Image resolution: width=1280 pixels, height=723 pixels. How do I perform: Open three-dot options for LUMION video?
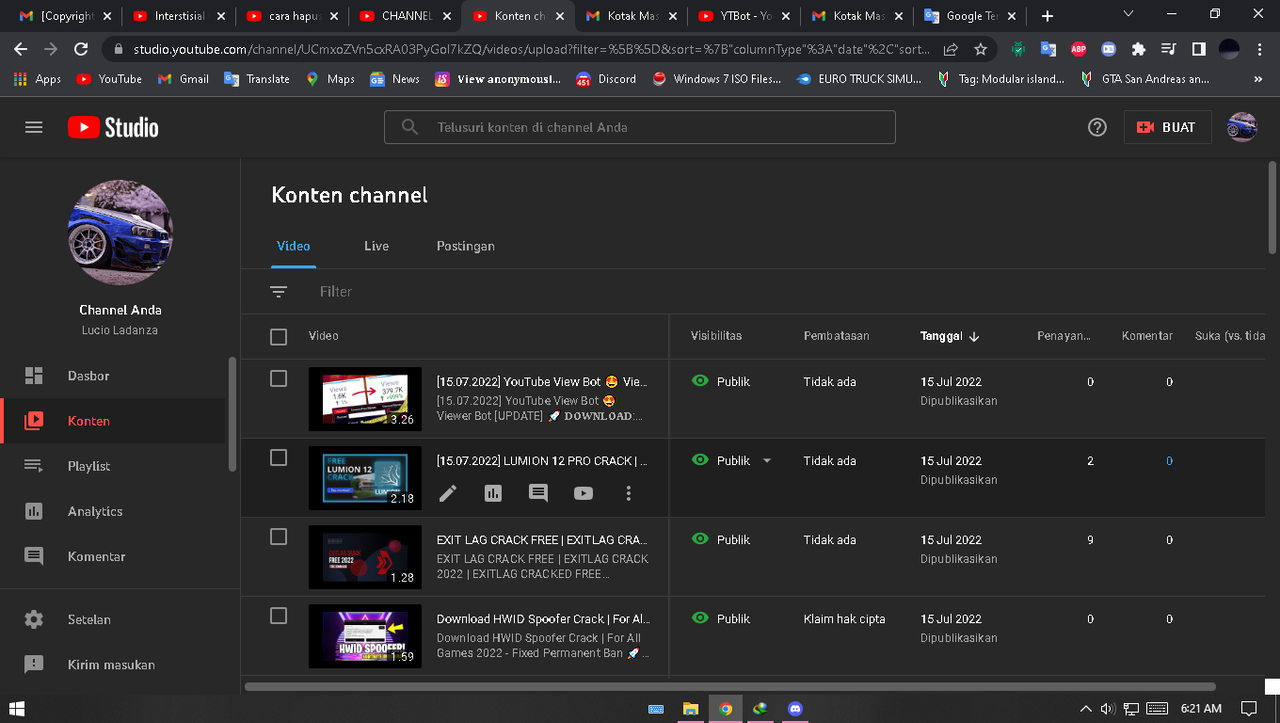628,493
